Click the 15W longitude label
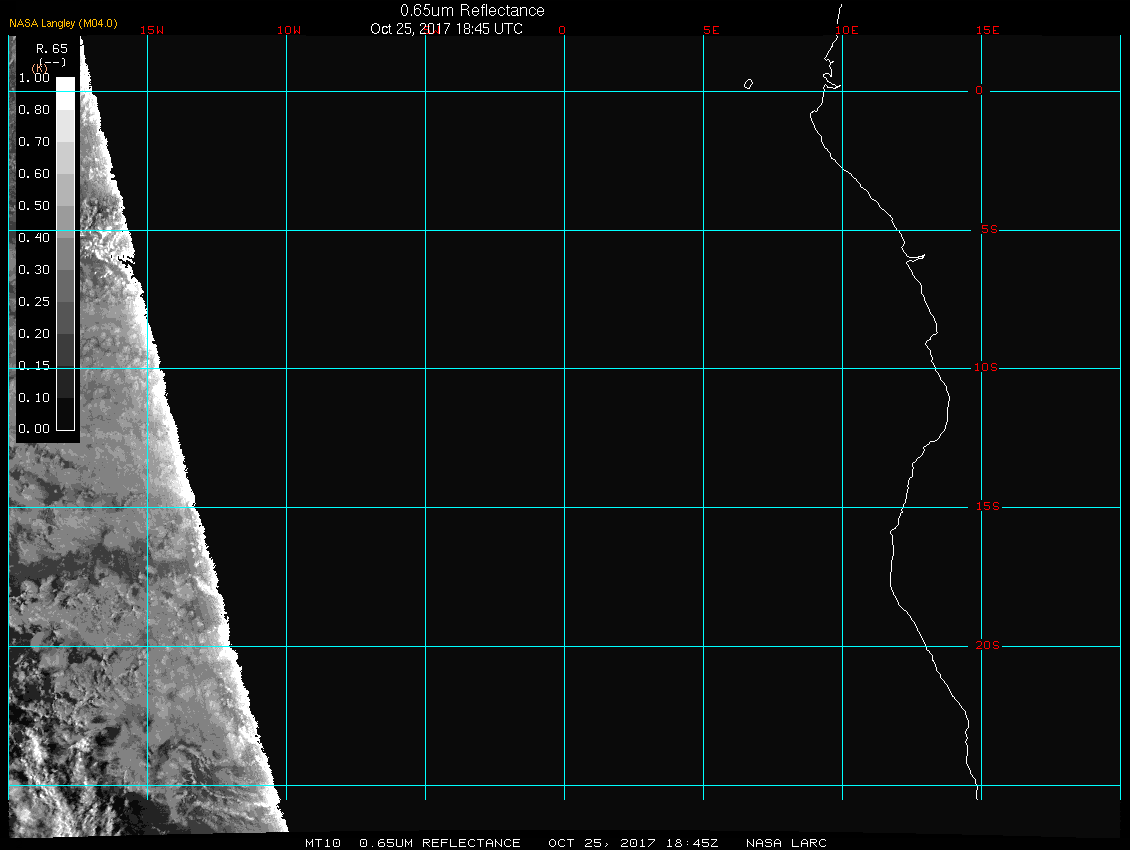 click(x=152, y=30)
